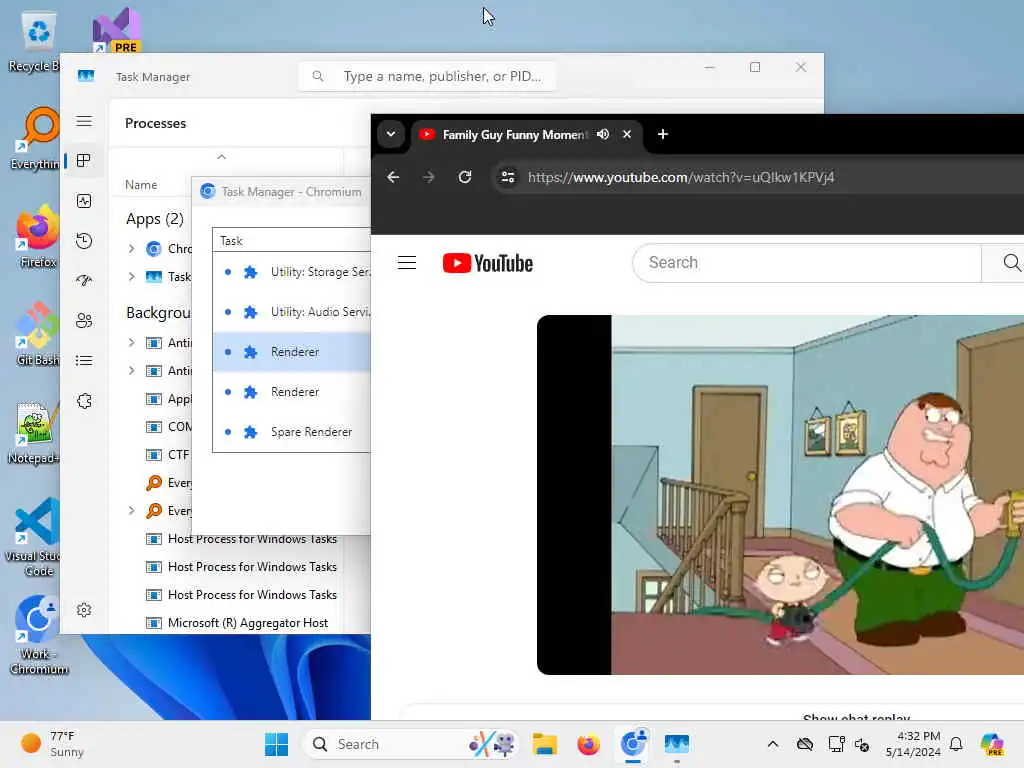
Task: Open Performance page icon in Task Manager sidebar
Action: 84,201
